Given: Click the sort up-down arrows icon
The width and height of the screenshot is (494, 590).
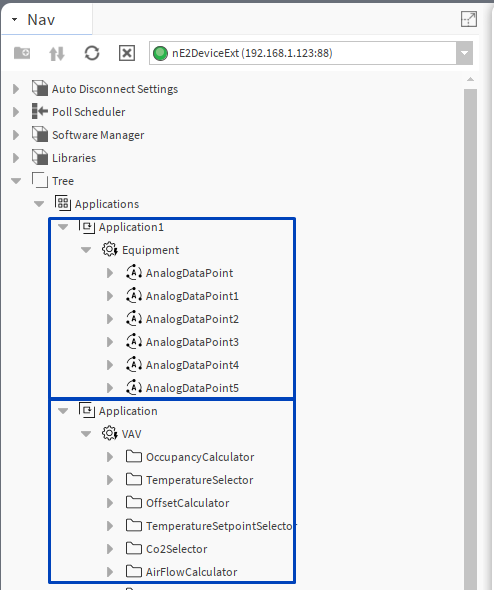Looking at the screenshot, I should pyautogui.click(x=57, y=53).
